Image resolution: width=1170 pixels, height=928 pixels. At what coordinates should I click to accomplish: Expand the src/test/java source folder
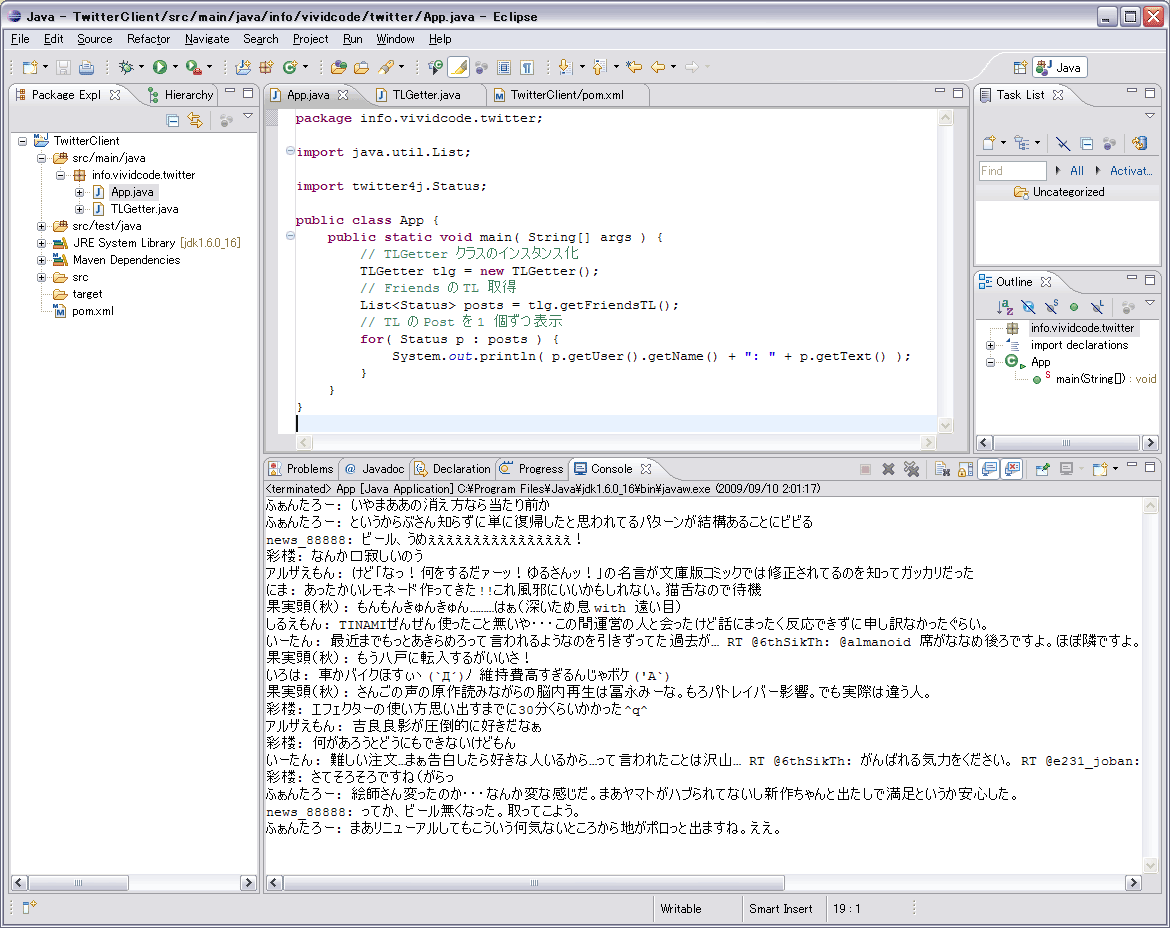tap(42, 226)
